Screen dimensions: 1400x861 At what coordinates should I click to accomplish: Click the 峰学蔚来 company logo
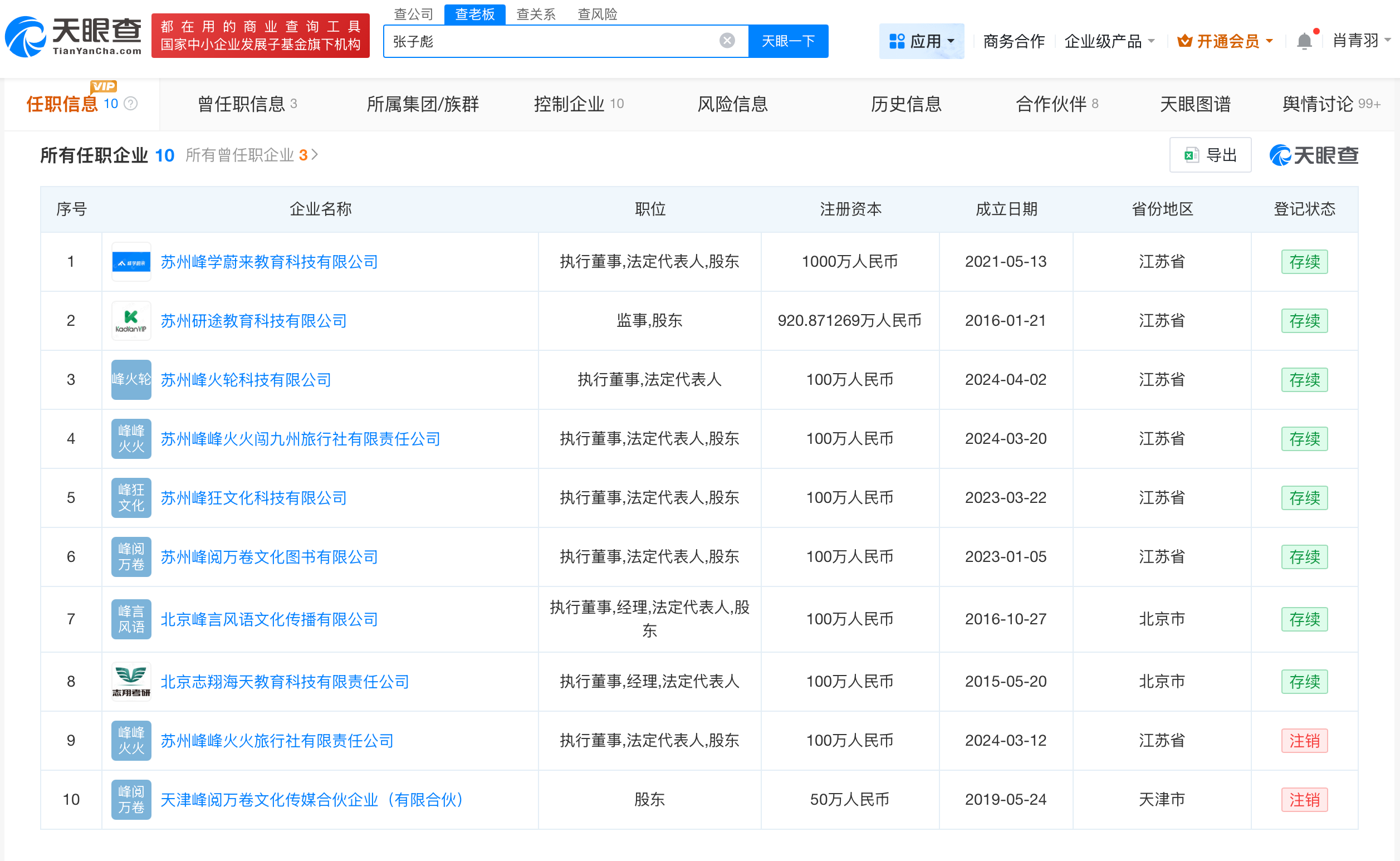click(x=130, y=262)
